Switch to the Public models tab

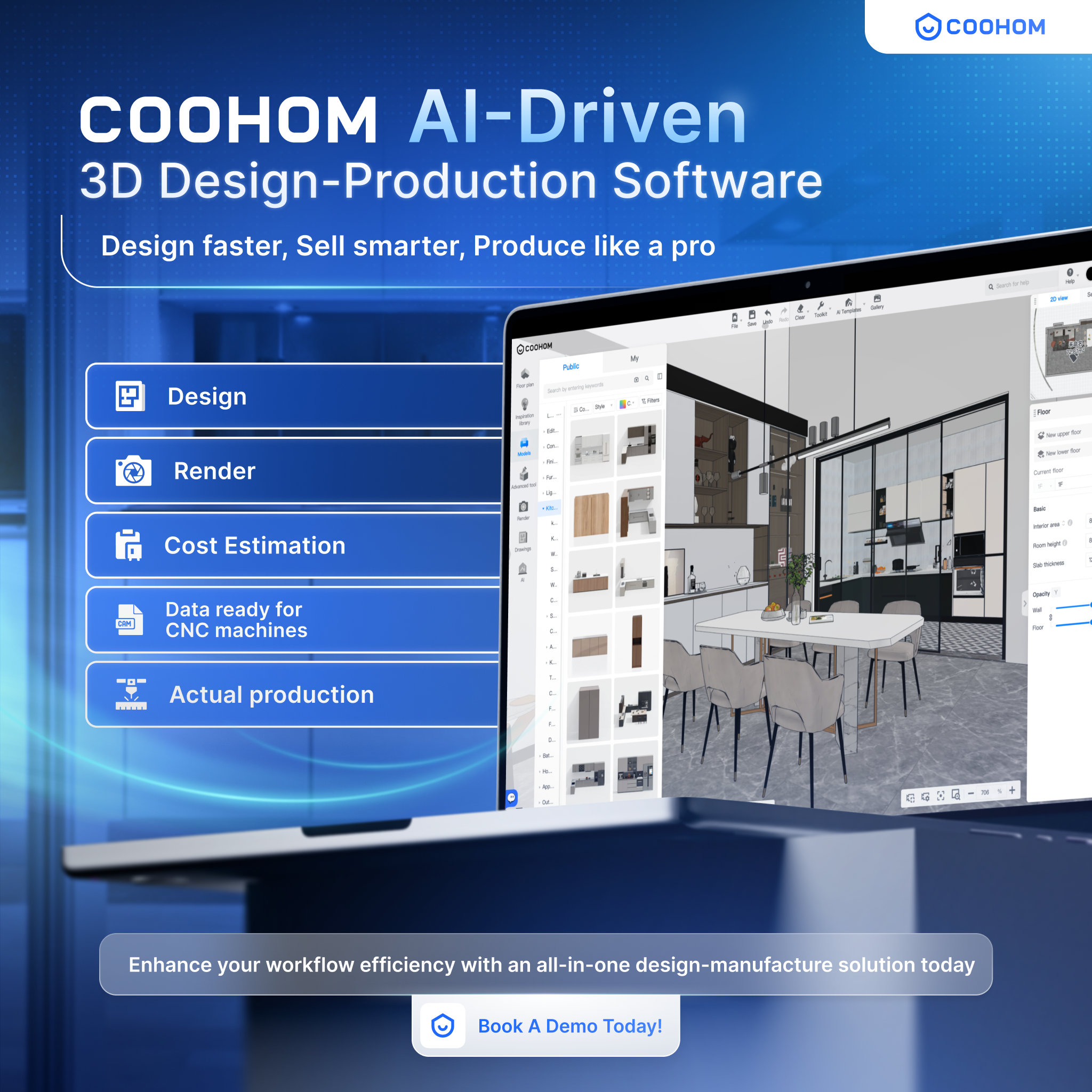click(x=571, y=367)
